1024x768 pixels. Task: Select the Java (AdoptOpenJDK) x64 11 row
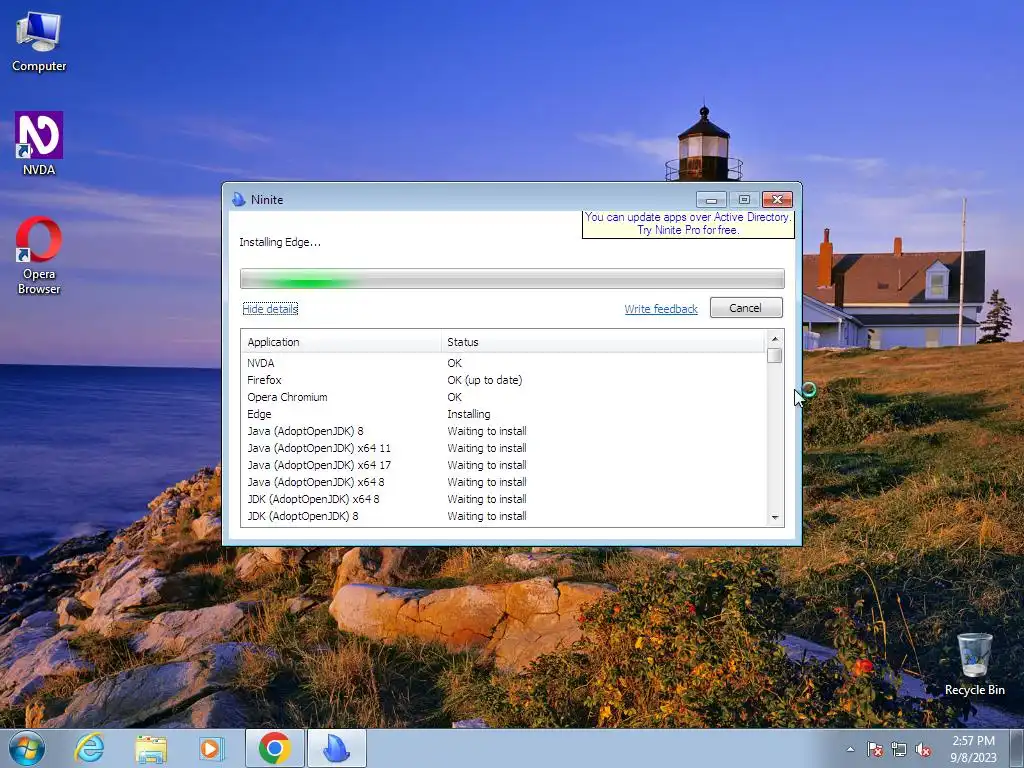[x=503, y=447]
